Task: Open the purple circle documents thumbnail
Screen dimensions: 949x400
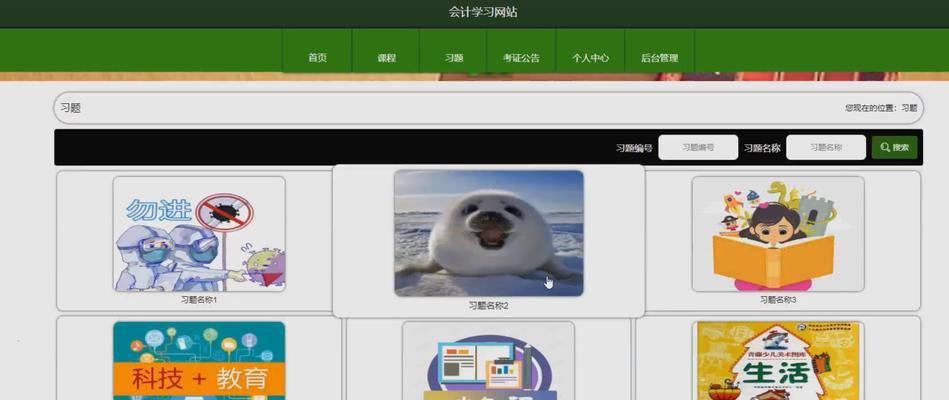Action: tap(488, 361)
